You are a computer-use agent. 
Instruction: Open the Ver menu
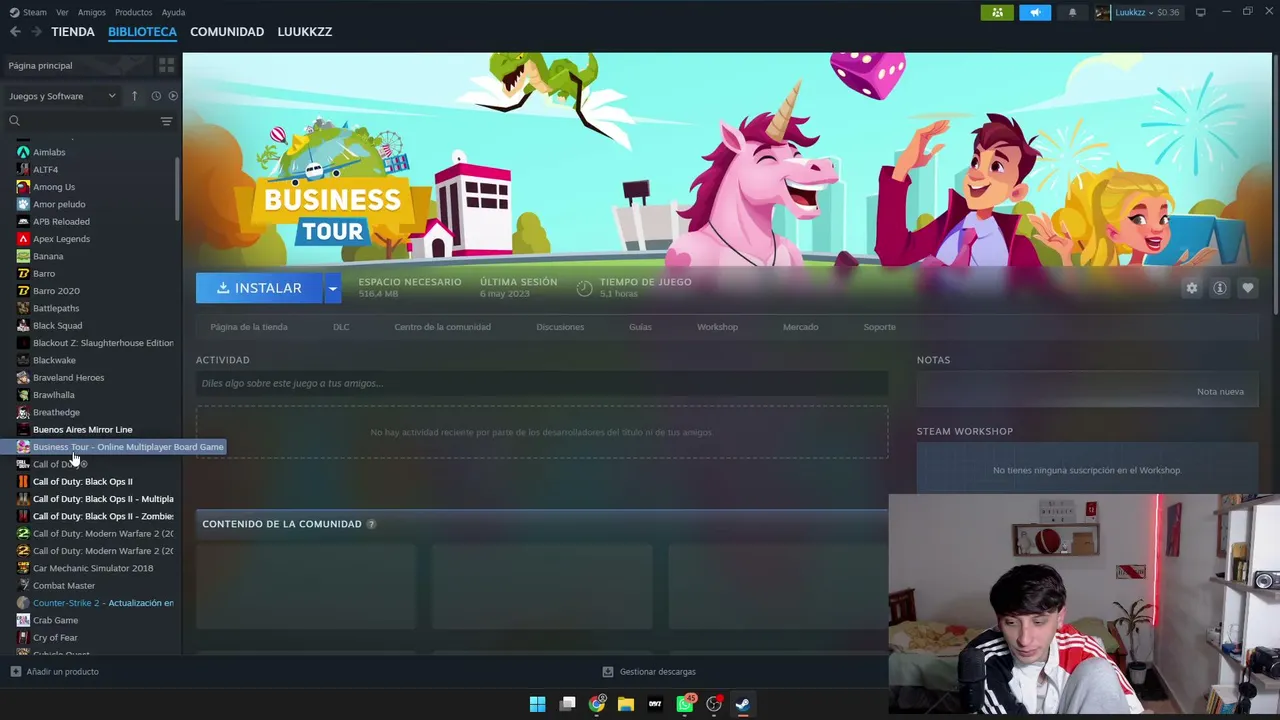click(x=62, y=12)
